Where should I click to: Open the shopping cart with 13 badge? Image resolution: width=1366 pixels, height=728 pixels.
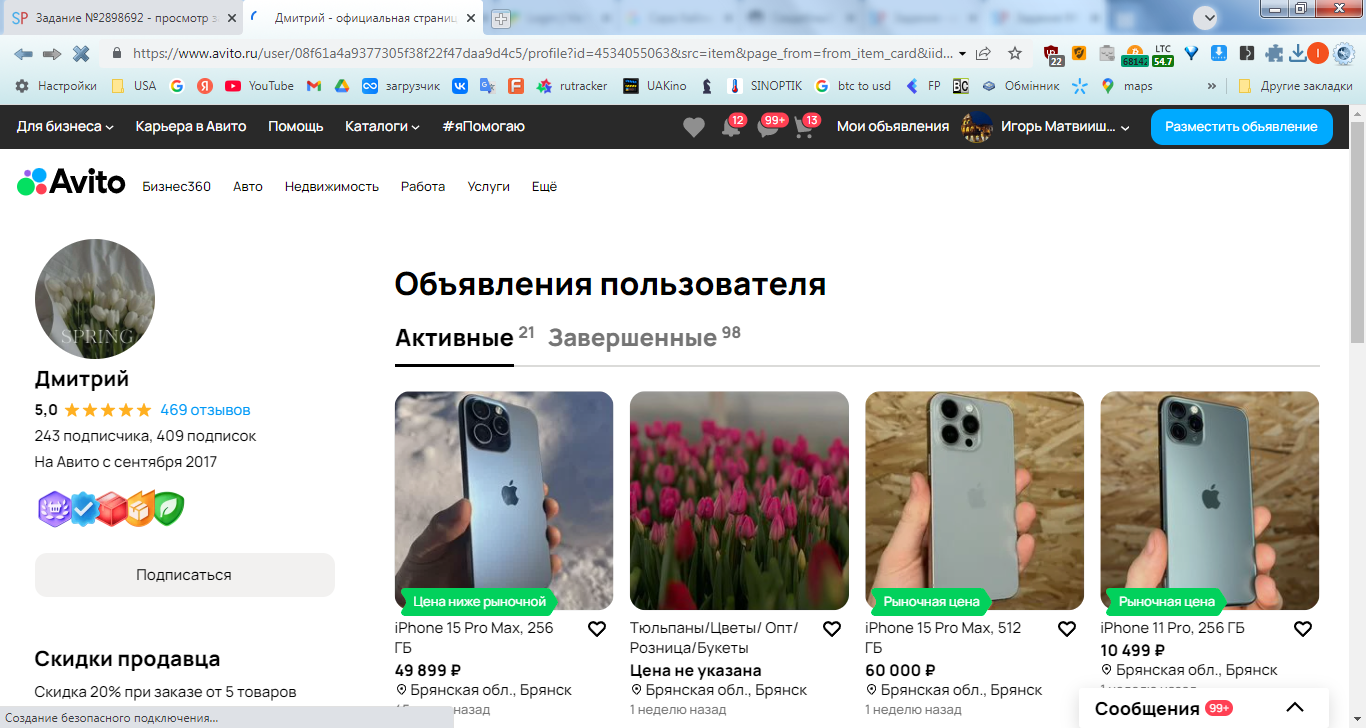[x=805, y=127]
